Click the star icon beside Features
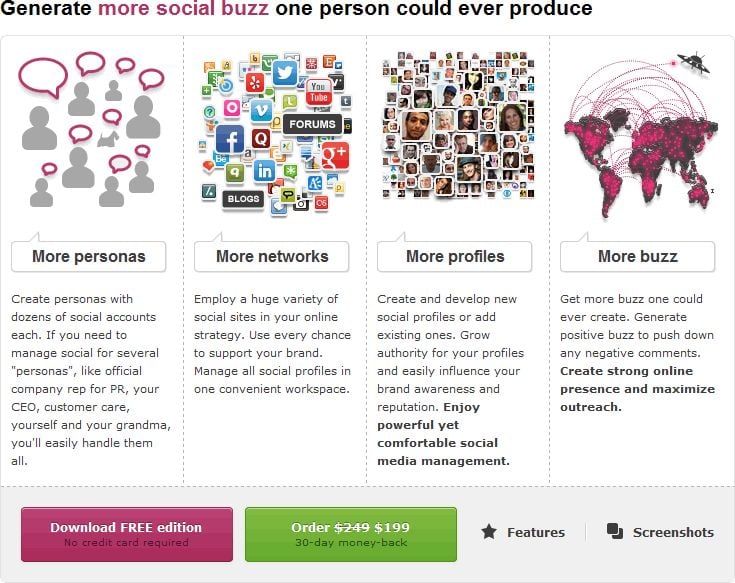This screenshot has height=583, width=735. (488, 531)
